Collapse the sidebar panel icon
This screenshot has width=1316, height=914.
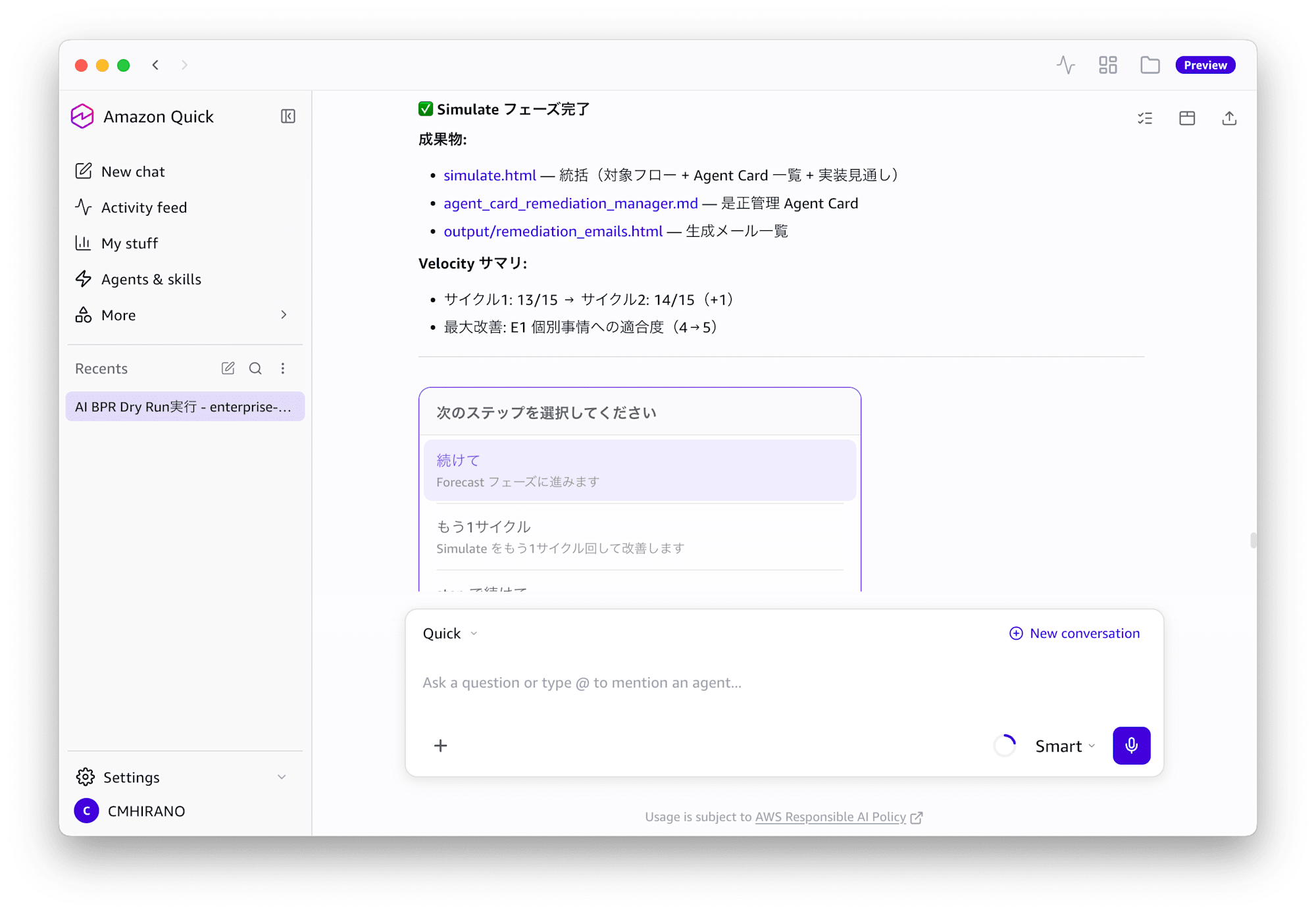pos(288,116)
